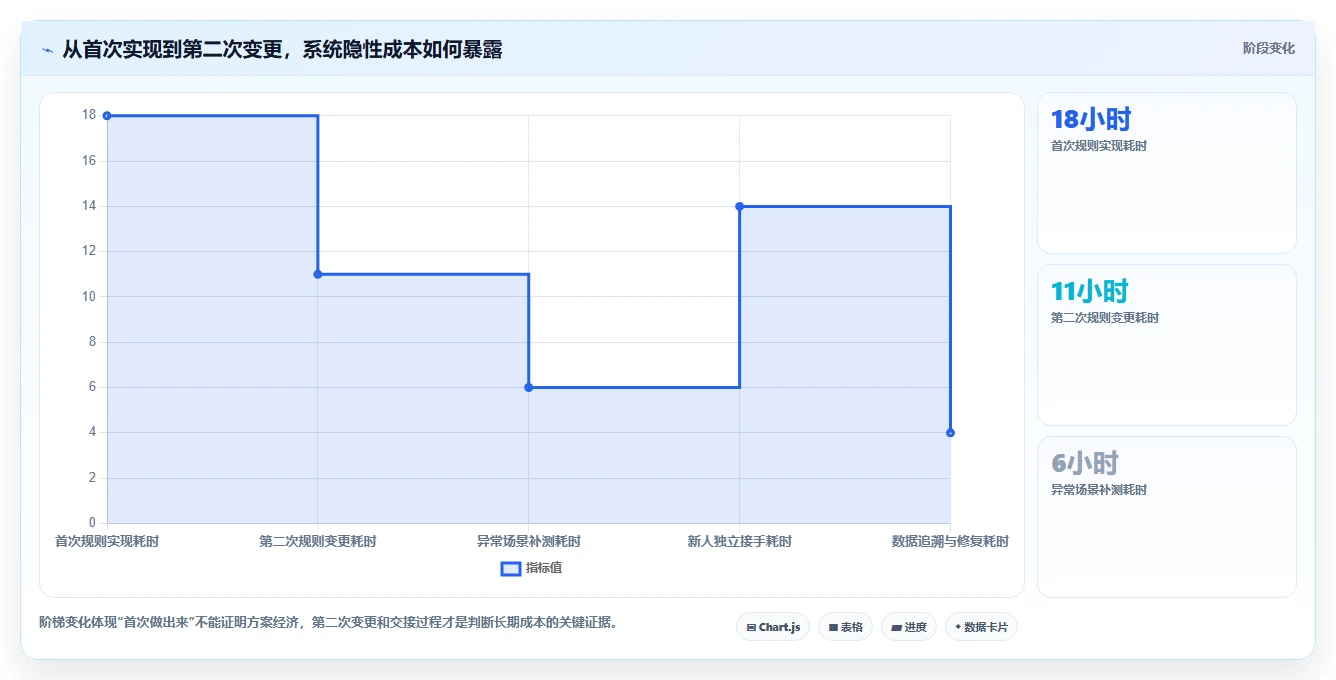
Task: Click the data point at value 6
Action: coord(529,387)
